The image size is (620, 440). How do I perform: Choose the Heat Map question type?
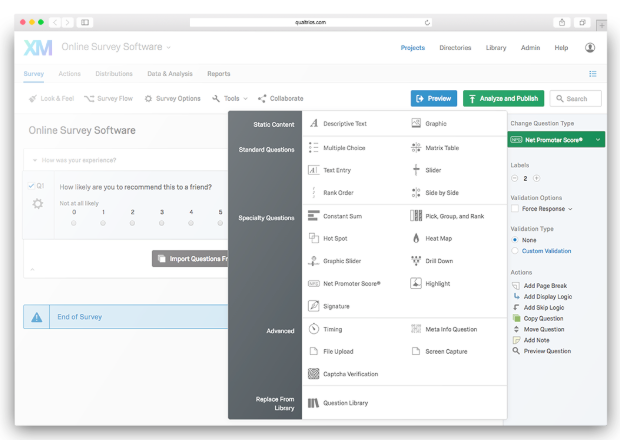click(432, 238)
